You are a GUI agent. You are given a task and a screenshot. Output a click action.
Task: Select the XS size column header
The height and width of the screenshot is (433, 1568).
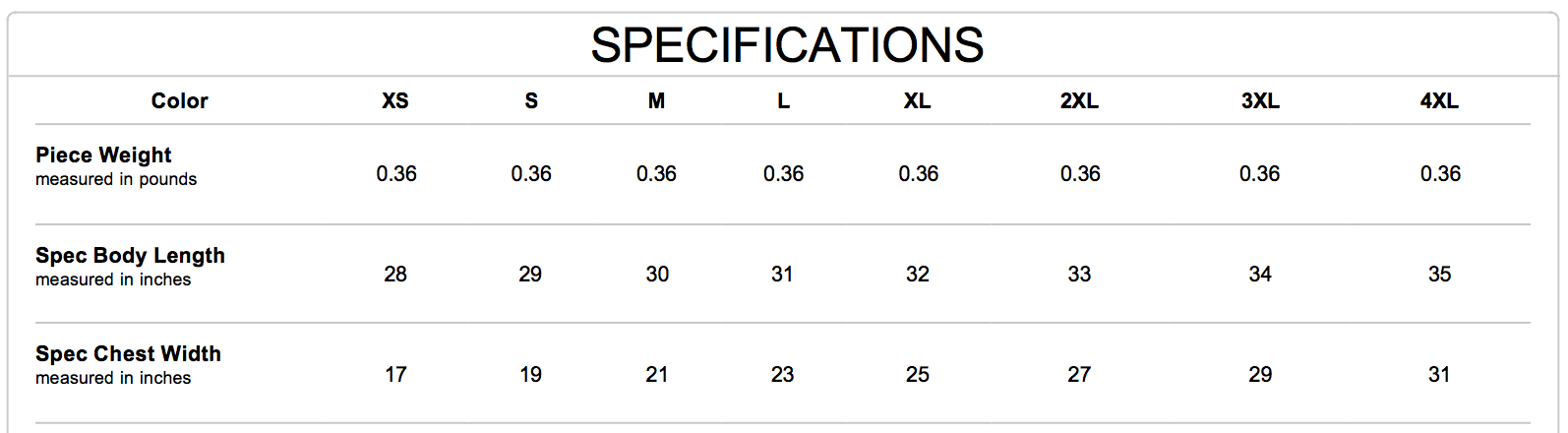395,101
